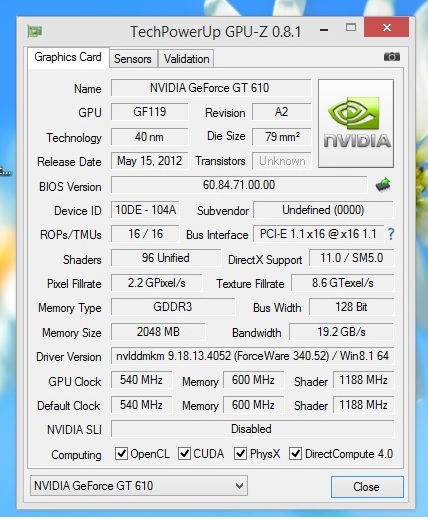The height and width of the screenshot is (520, 428).
Task: Toggle the OpenCL checkbox
Action: pos(121,454)
